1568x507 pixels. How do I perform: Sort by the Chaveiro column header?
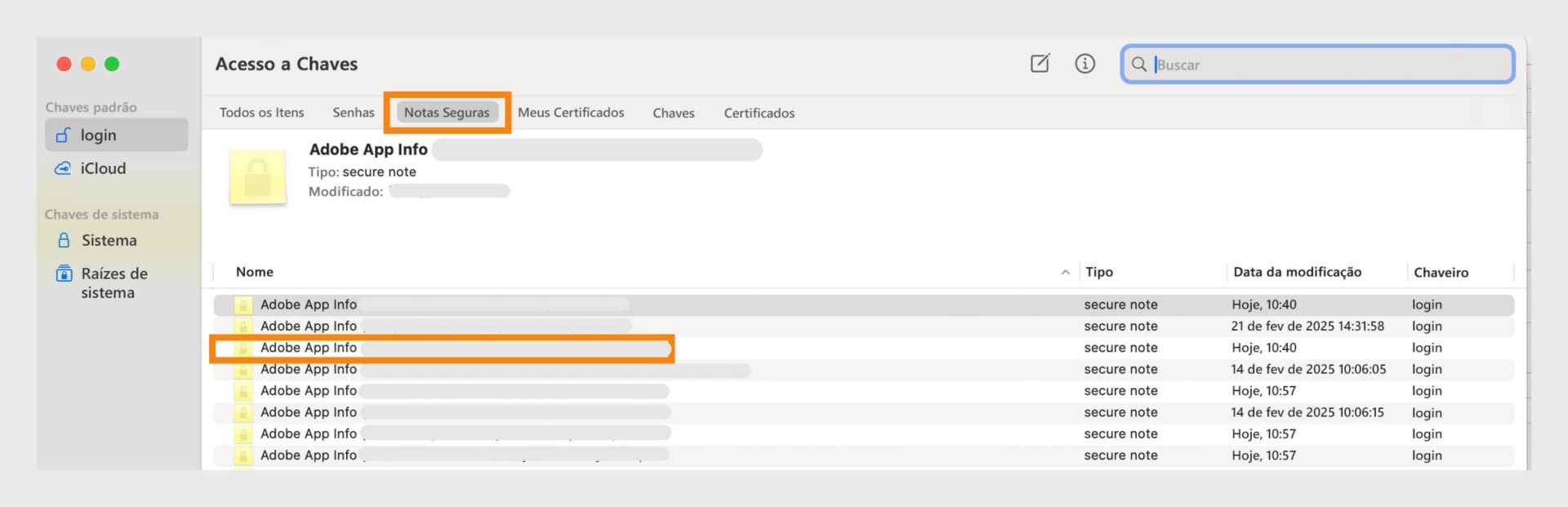pos(1441,273)
